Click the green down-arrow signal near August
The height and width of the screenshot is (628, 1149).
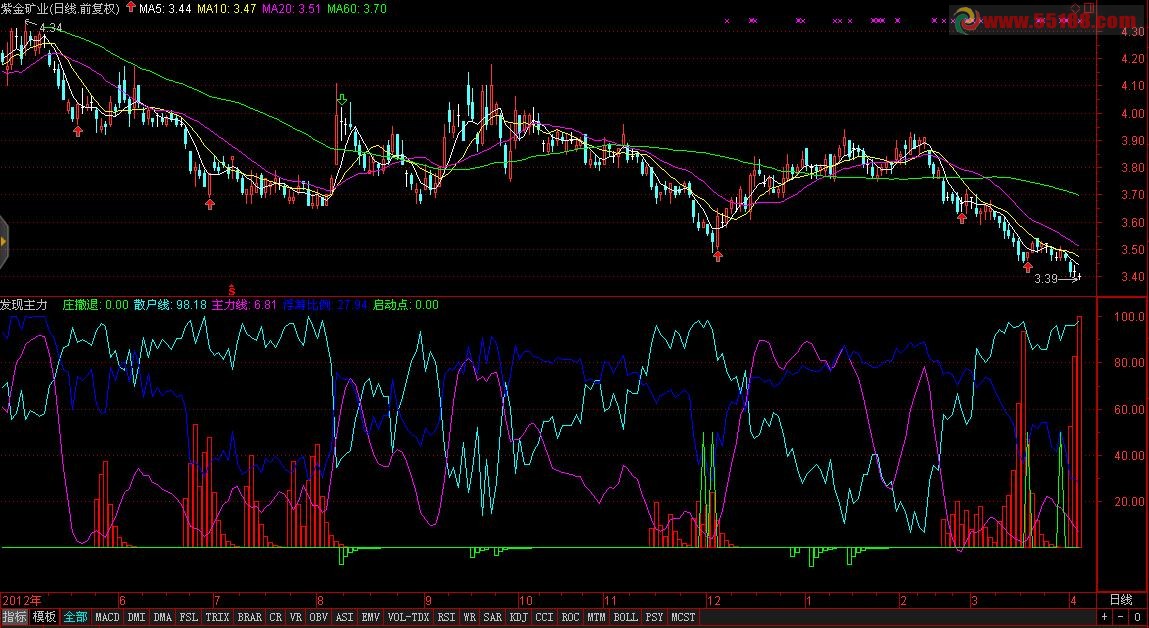point(341,100)
